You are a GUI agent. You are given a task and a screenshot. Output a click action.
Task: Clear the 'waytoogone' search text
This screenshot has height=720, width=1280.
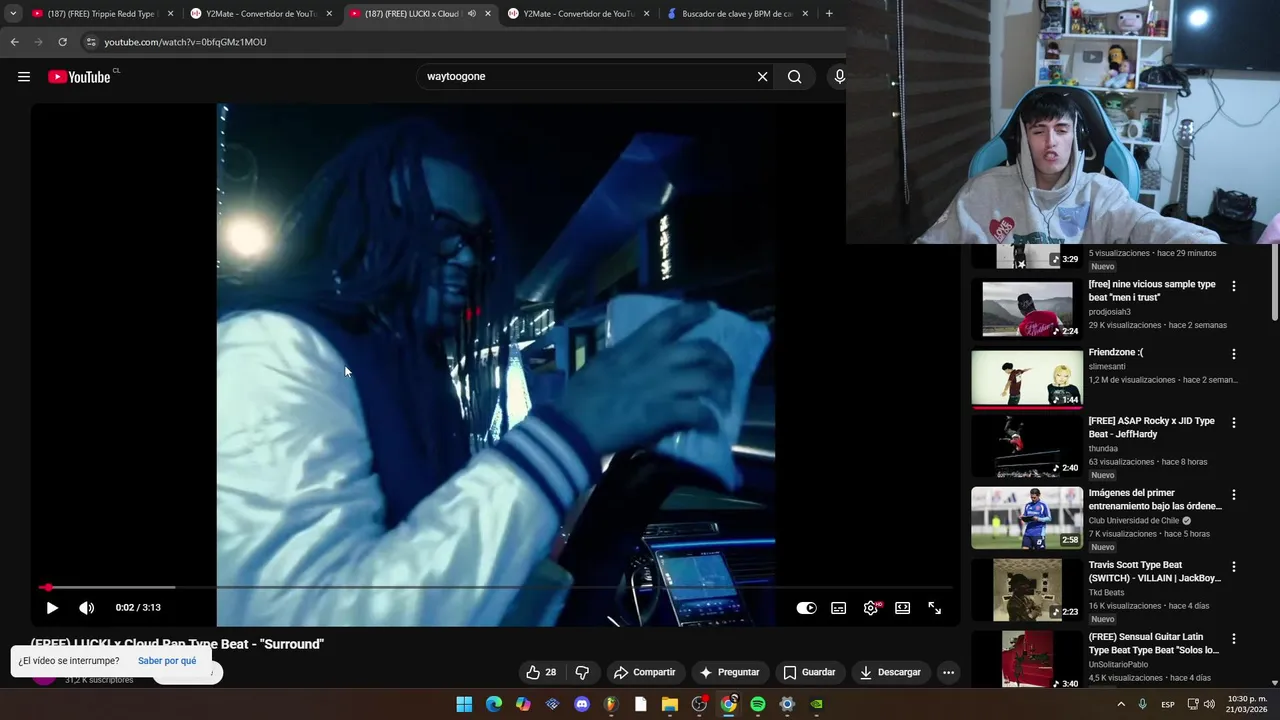[762, 77]
